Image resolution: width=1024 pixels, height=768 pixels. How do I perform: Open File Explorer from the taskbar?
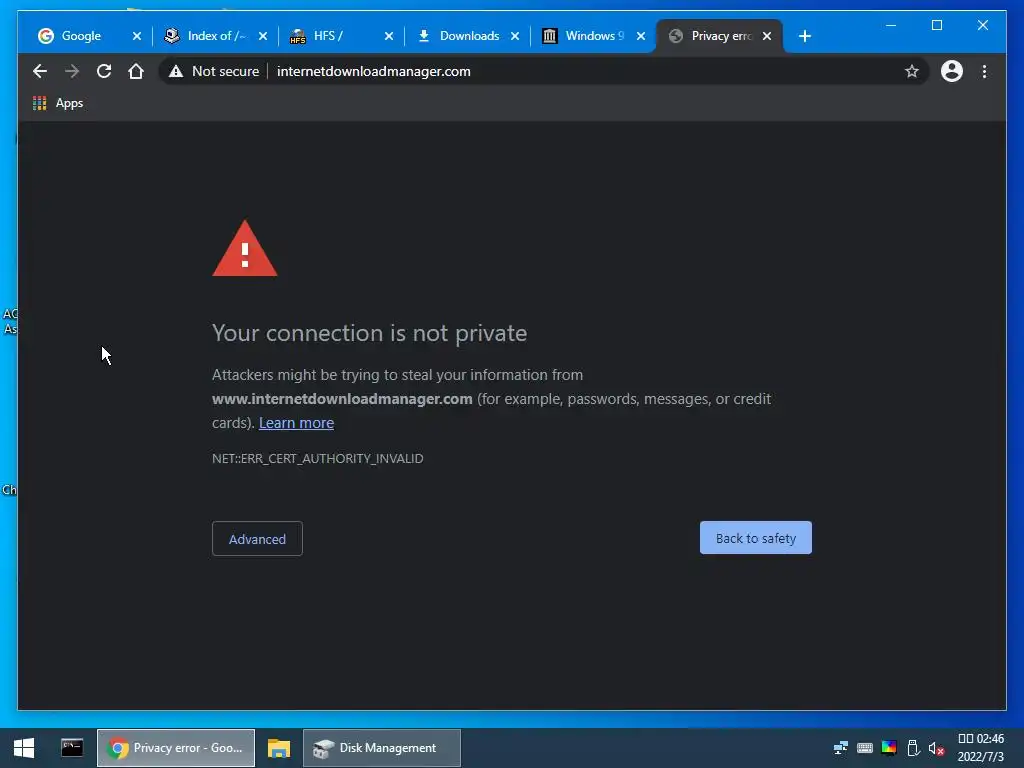(x=279, y=748)
